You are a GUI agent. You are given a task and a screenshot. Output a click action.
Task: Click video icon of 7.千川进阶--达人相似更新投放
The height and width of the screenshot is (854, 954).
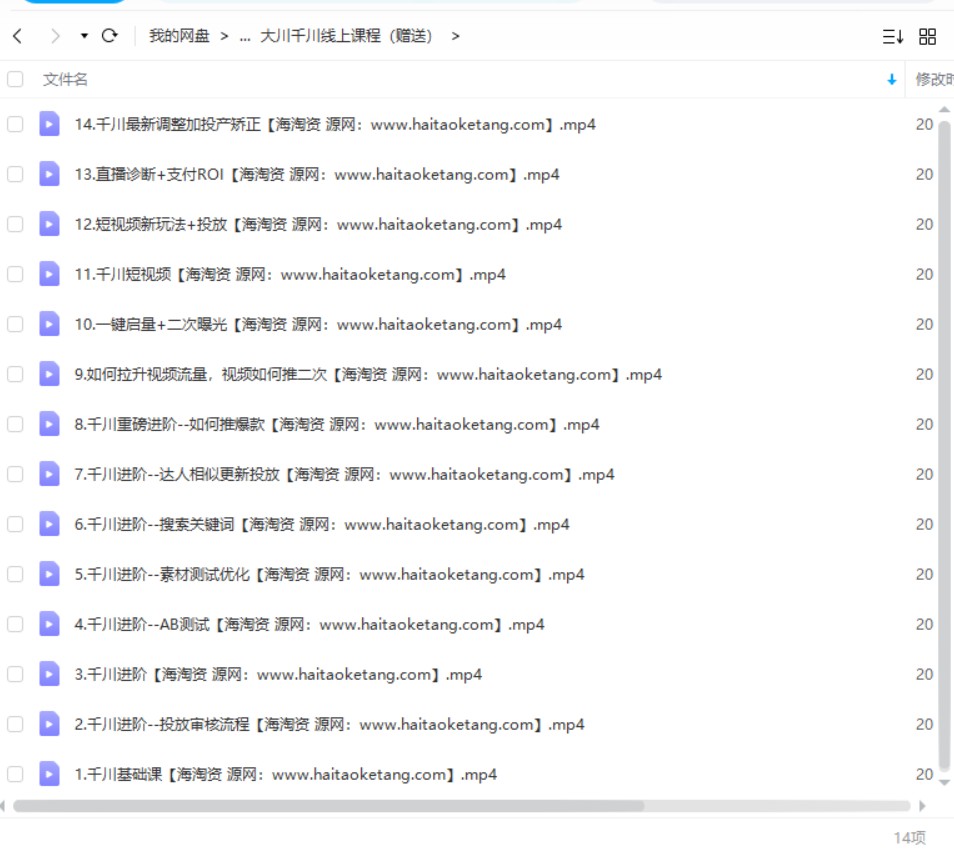[49, 474]
